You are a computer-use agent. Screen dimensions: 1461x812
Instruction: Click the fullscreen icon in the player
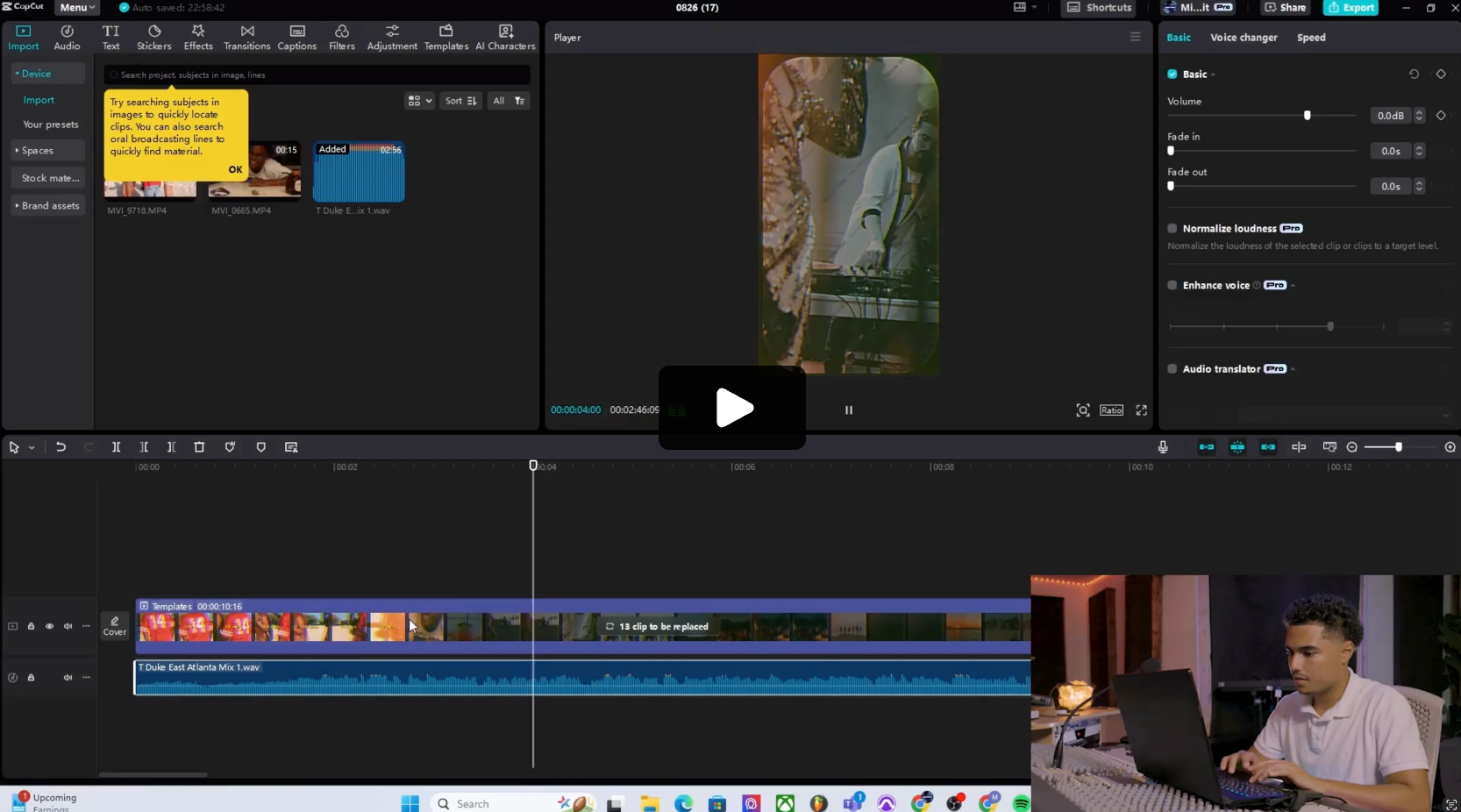pos(1141,410)
